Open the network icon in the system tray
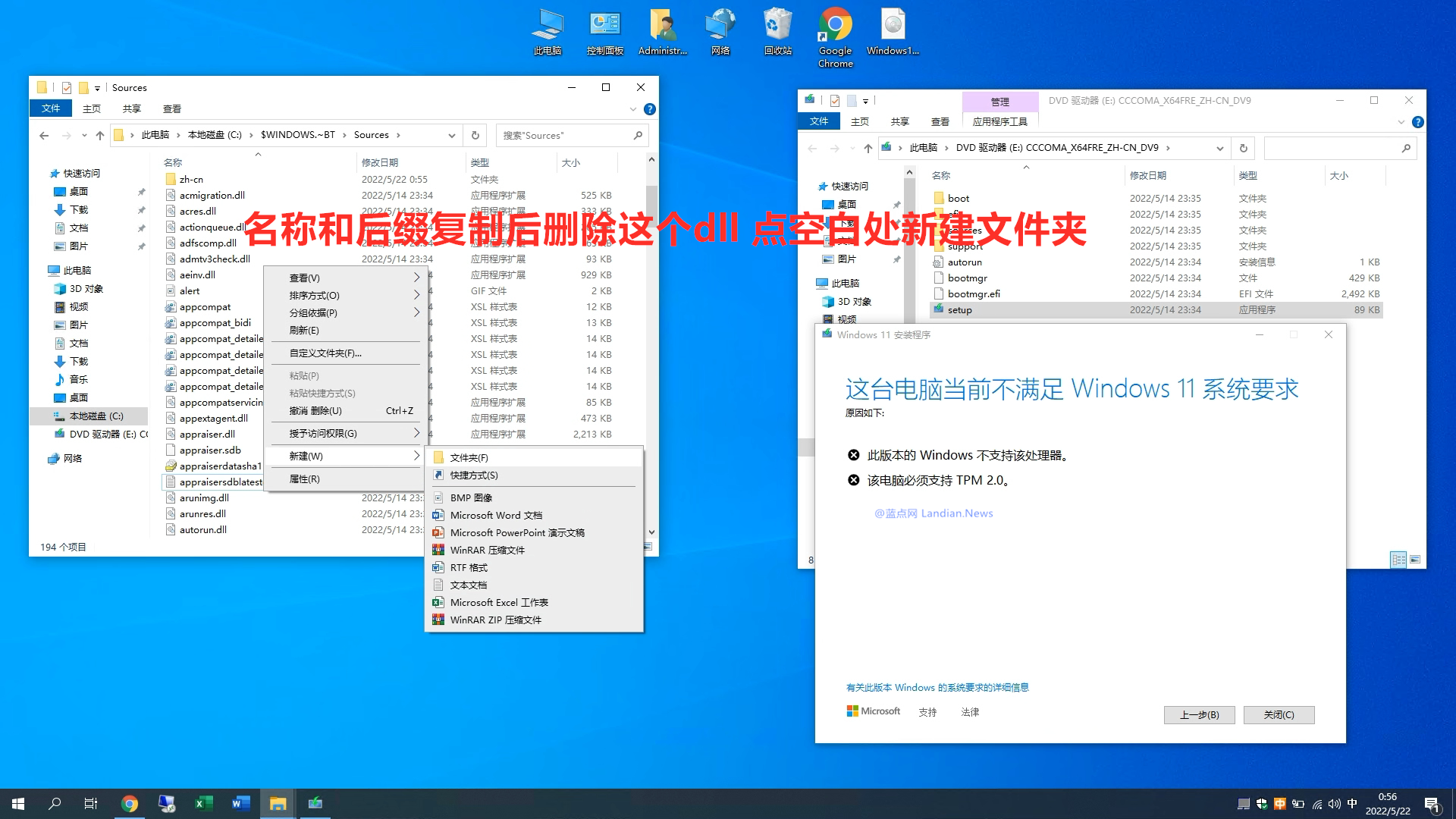1456x819 pixels. click(1316, 803)
